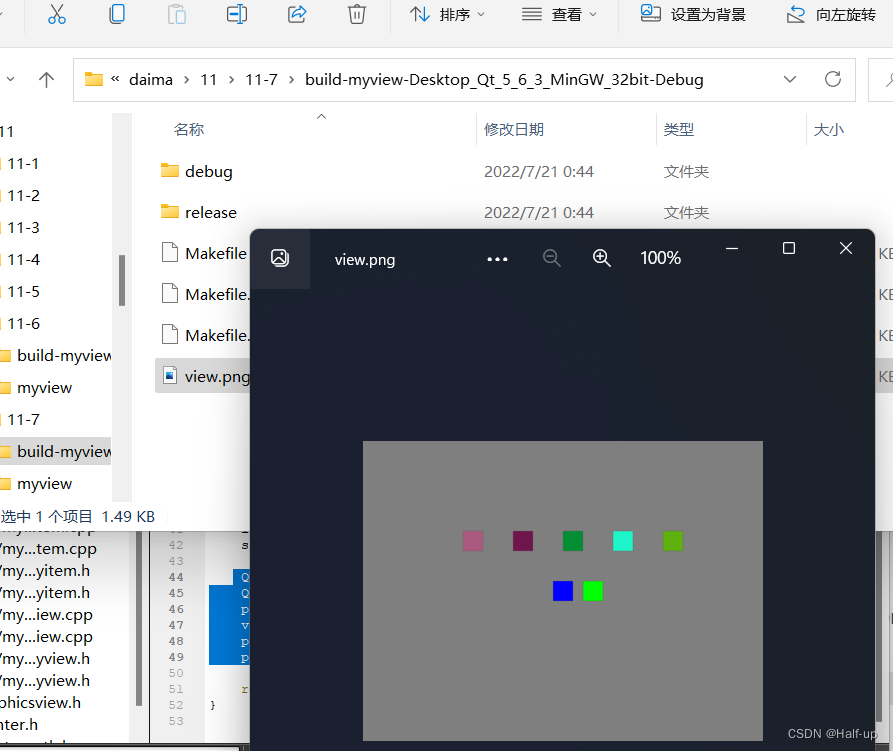Zoom in on view.png in Photos viewer
The height and width of the screenshot is (751, 893).
(601, 257)
